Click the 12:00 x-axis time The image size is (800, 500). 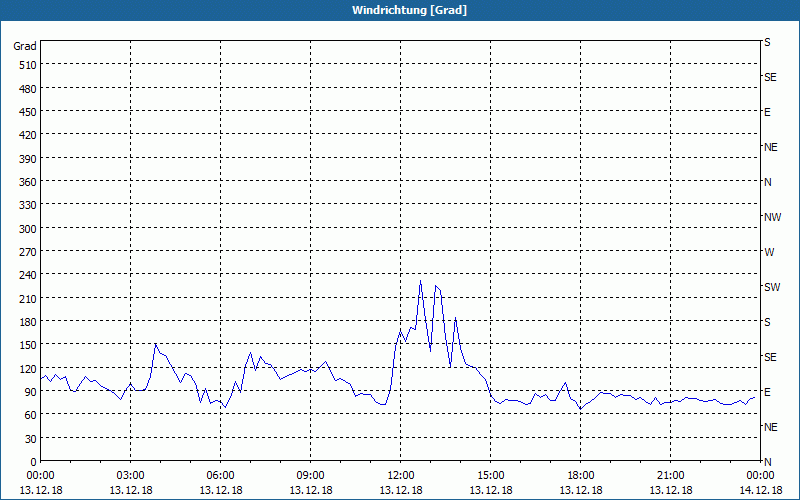pos(401,476)
